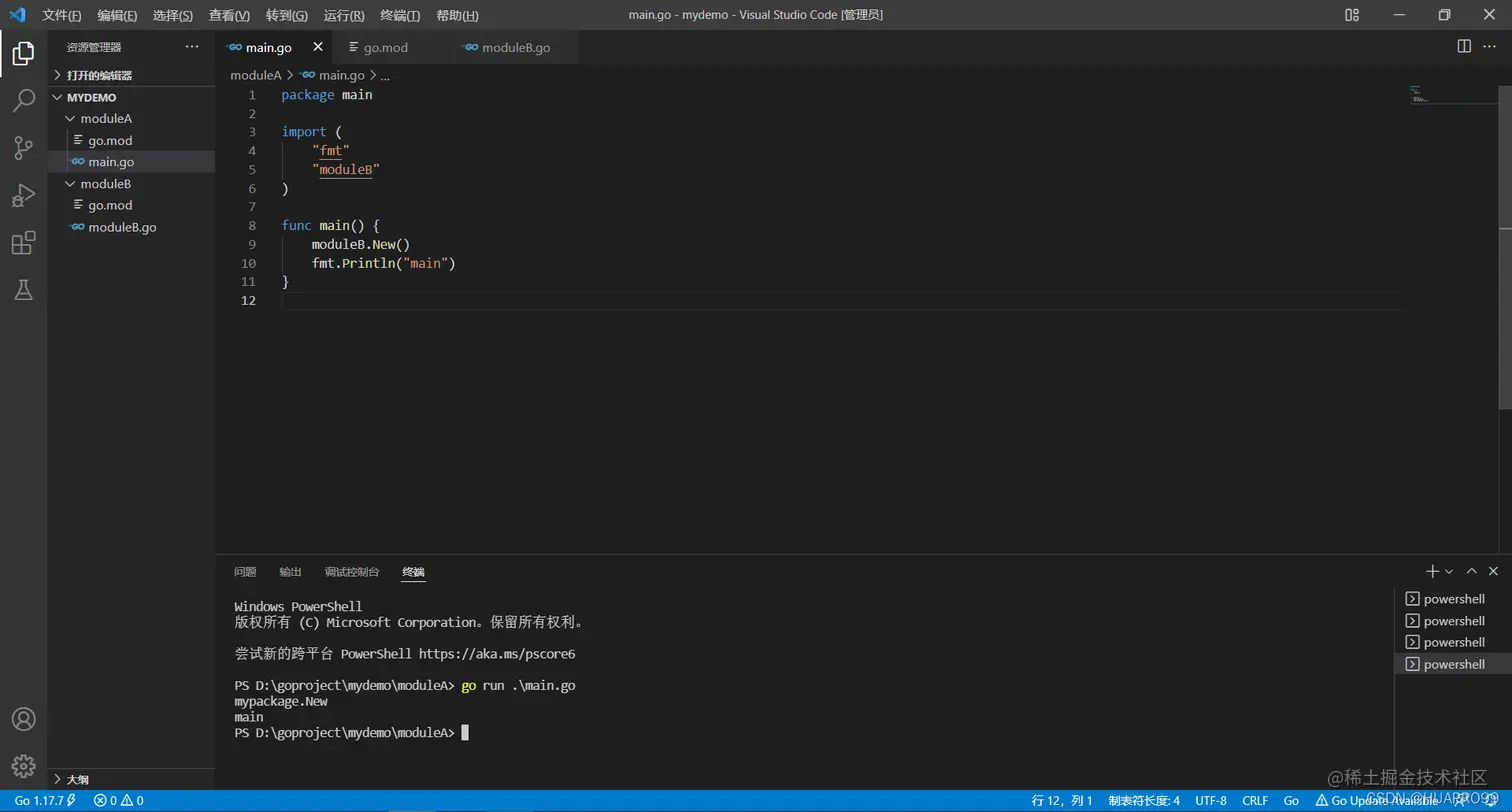Expand the 大纲 outline section

coord(131,779)
